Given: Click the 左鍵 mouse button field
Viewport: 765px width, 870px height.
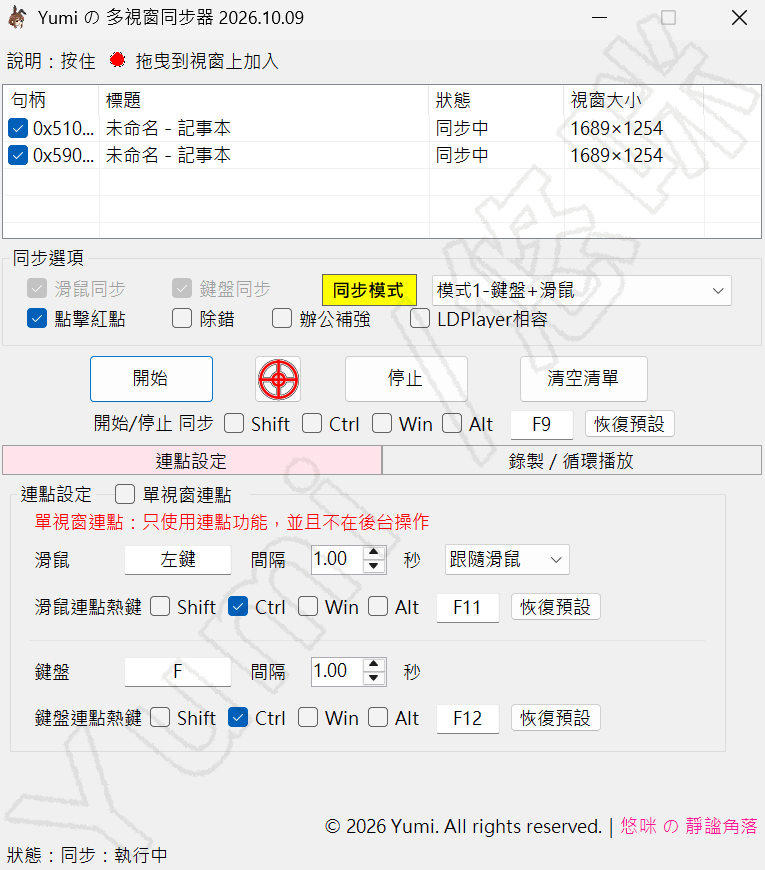Looking at the screenshot, I should click(178, 560).
